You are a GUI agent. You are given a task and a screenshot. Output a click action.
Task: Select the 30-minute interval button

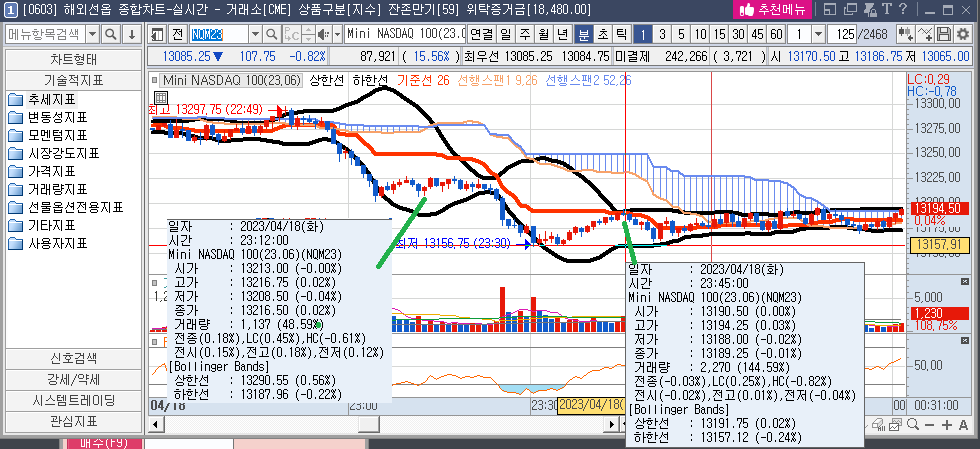(x=739, y=34)
